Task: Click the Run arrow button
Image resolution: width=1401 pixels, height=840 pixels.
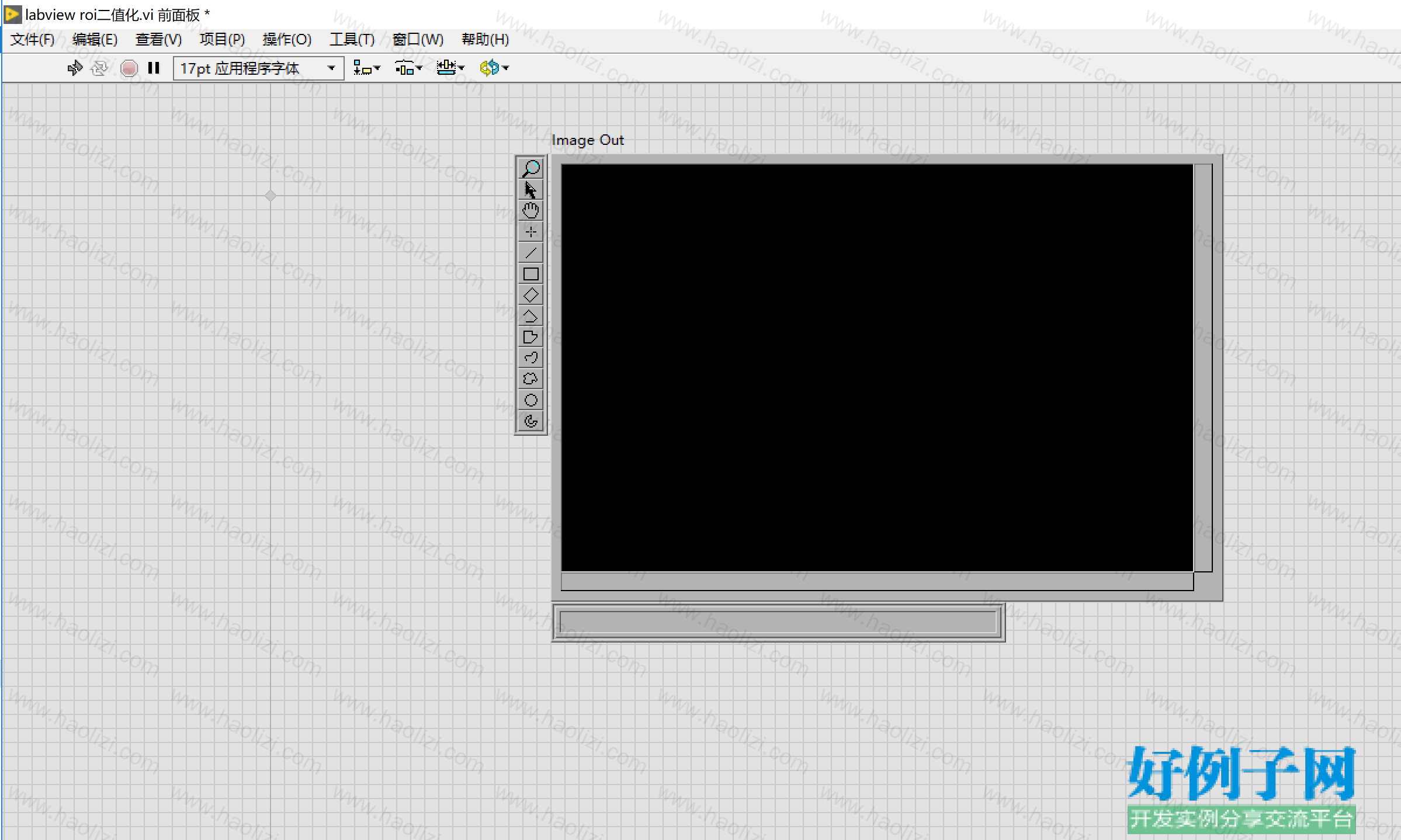Action: [74, 68]
